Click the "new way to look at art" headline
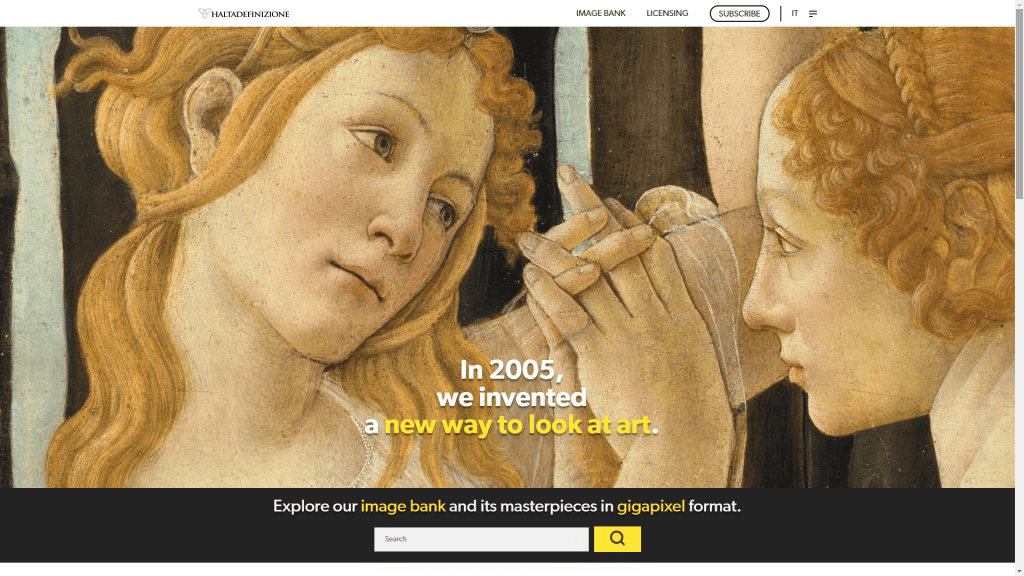 click(x=518, y=425)
